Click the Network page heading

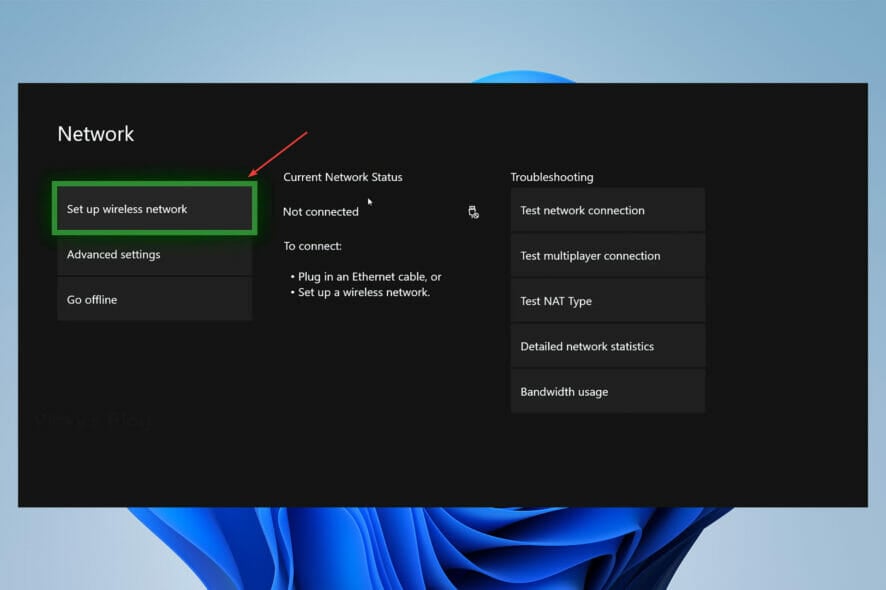click(95, 134)
